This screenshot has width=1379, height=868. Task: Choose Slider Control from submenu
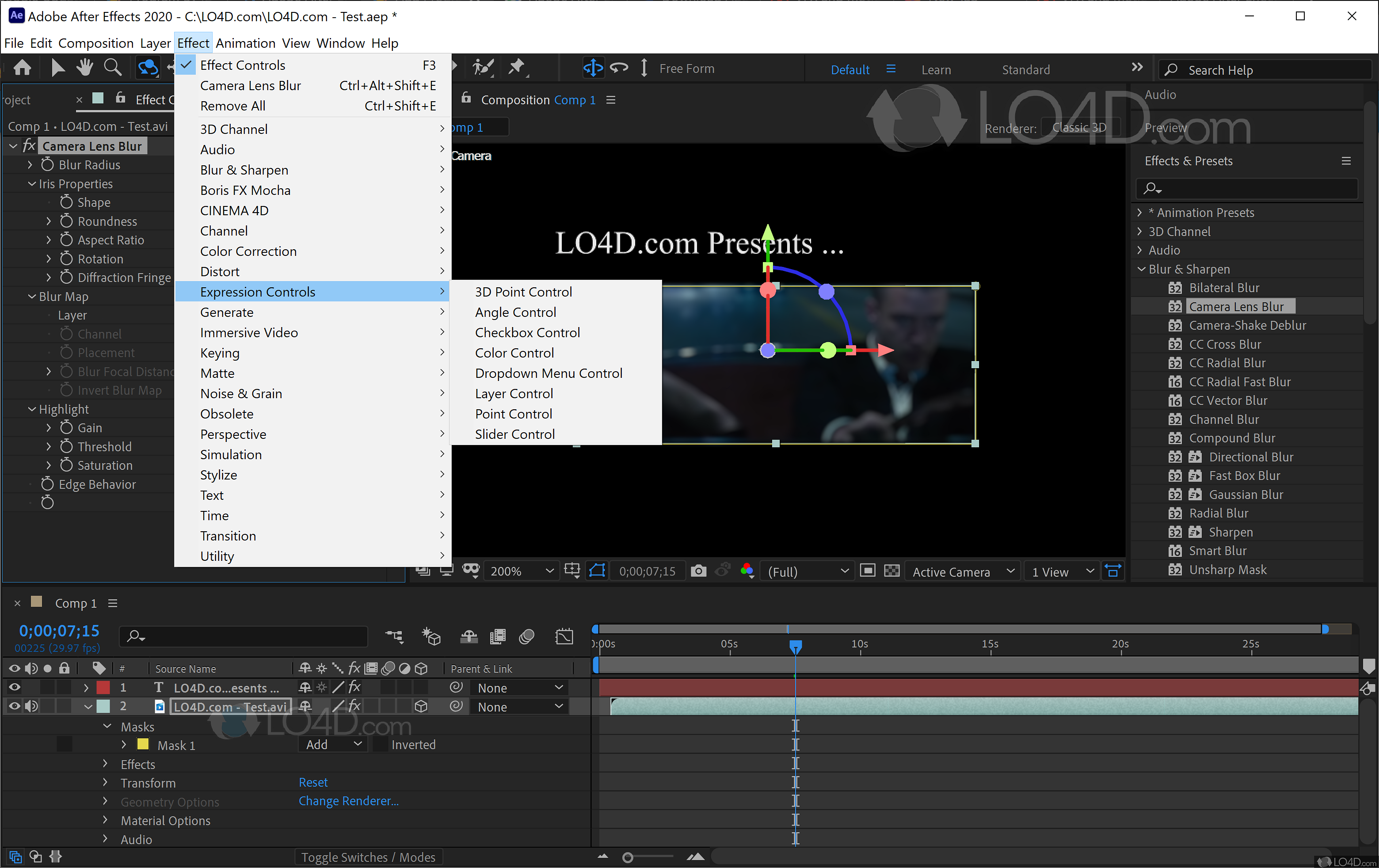coord(556,434)
